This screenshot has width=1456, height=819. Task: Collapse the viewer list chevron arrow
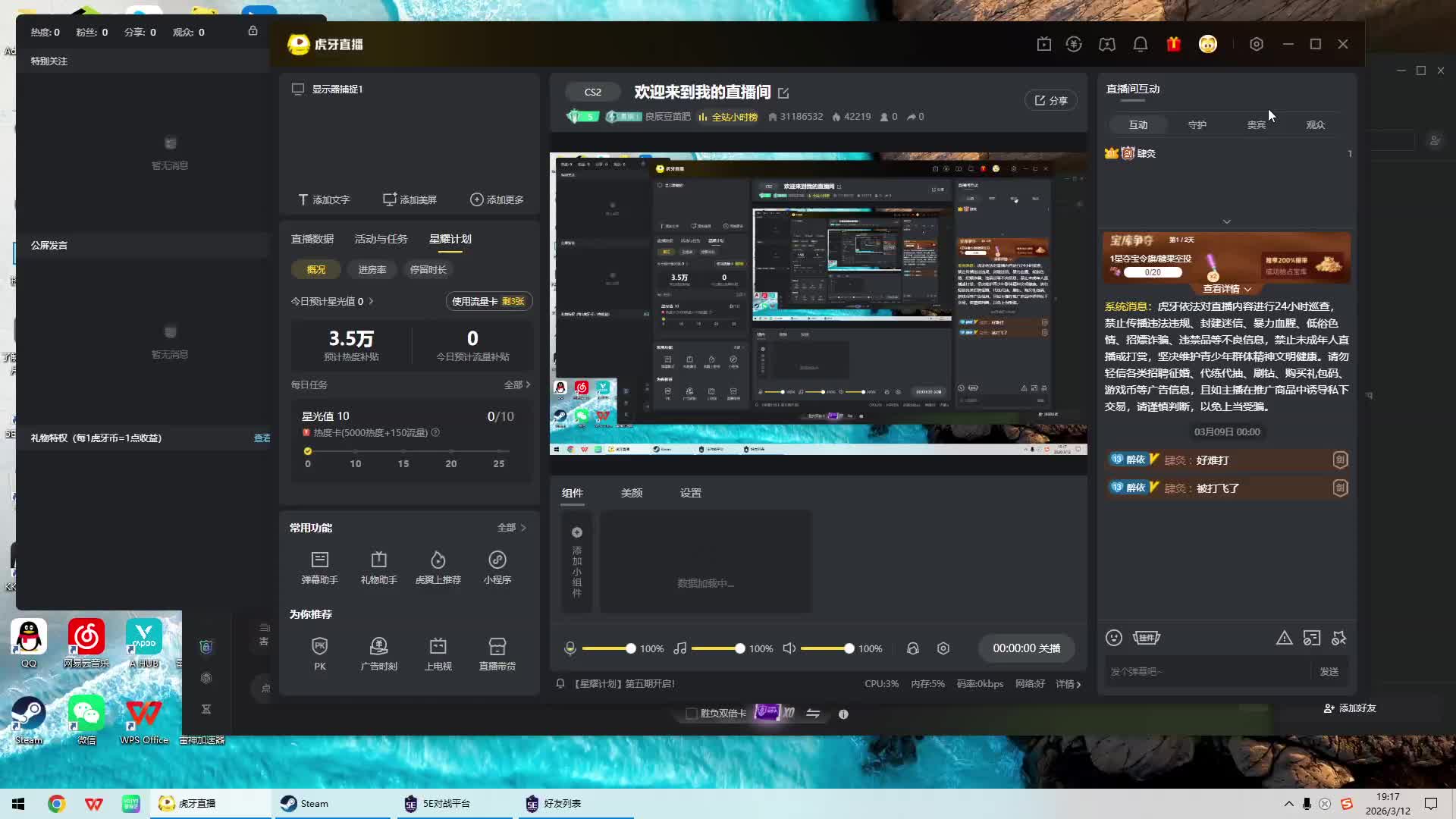[x=1226, y=221]
